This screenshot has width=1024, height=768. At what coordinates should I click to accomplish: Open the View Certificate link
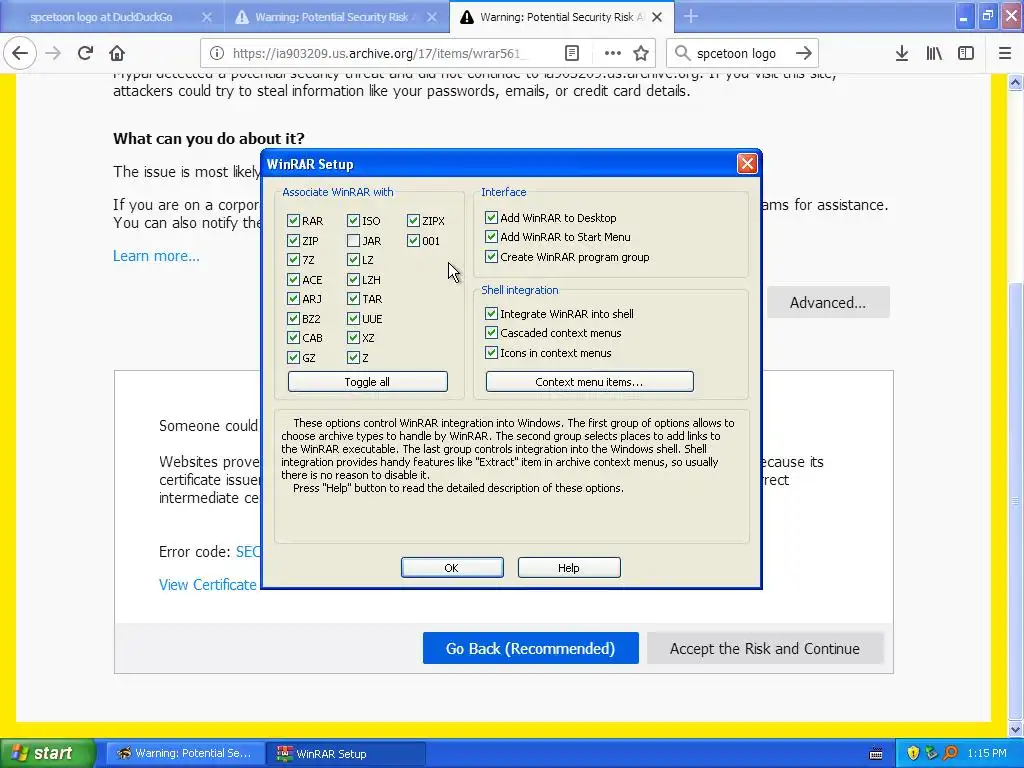208,584
